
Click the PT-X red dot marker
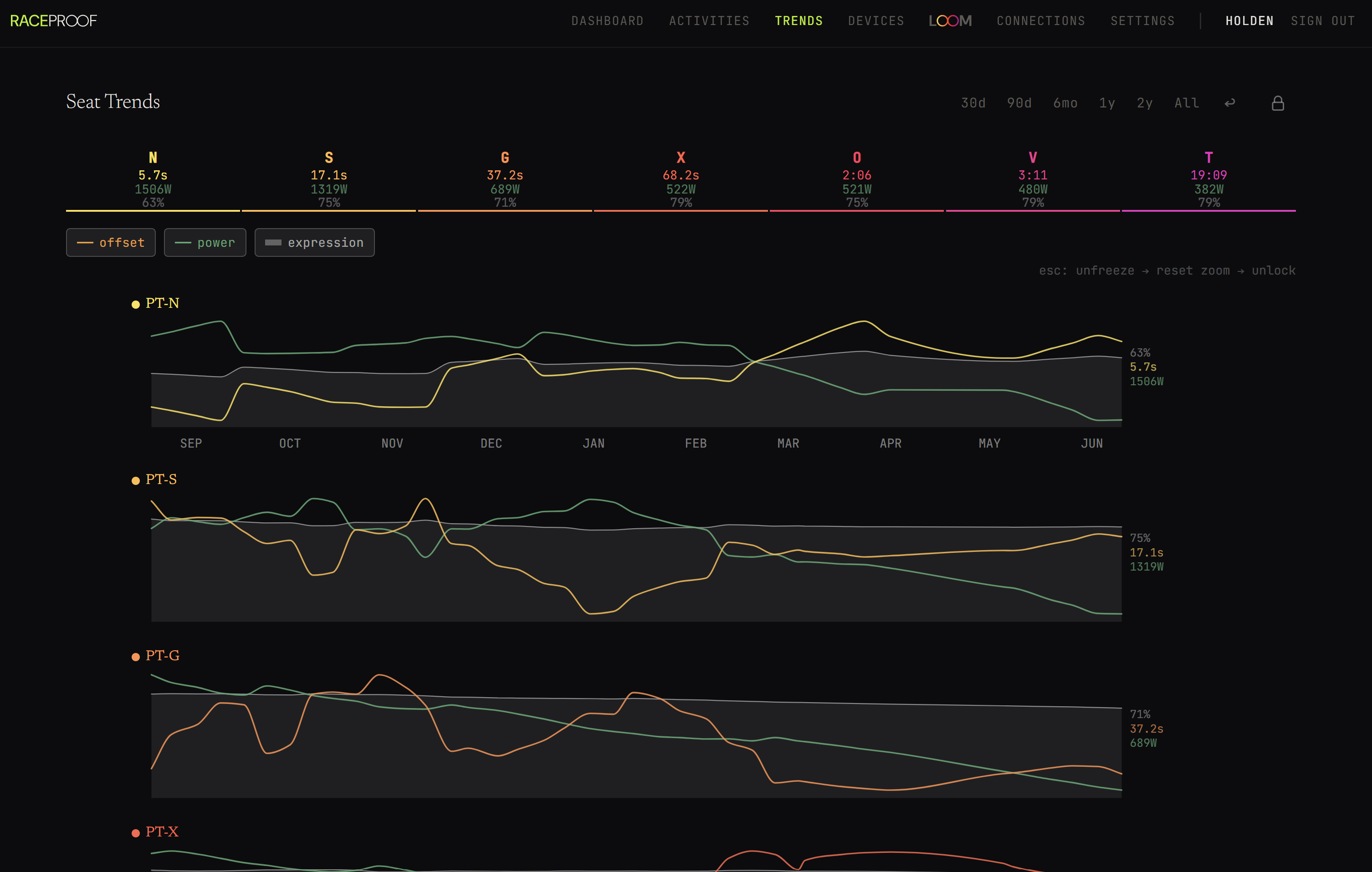point(136,833)
